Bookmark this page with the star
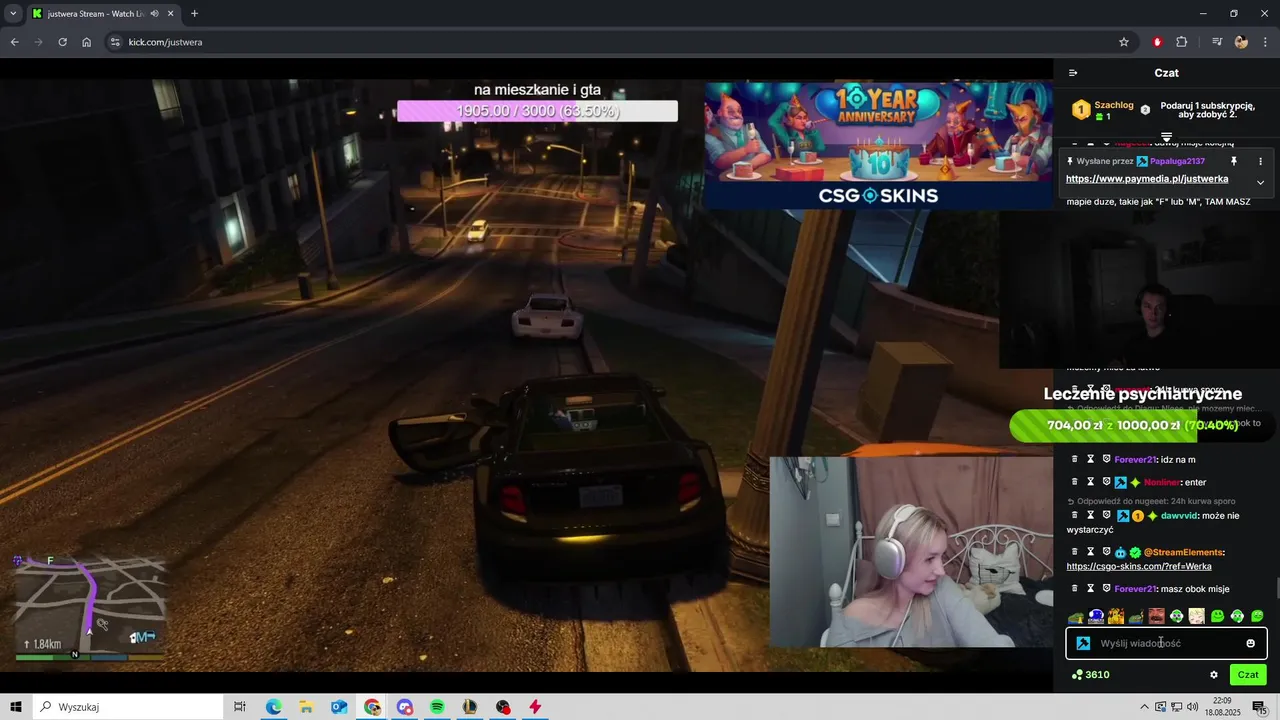The width and height of the screenshot is (1280, 720). click(1124, 42)
